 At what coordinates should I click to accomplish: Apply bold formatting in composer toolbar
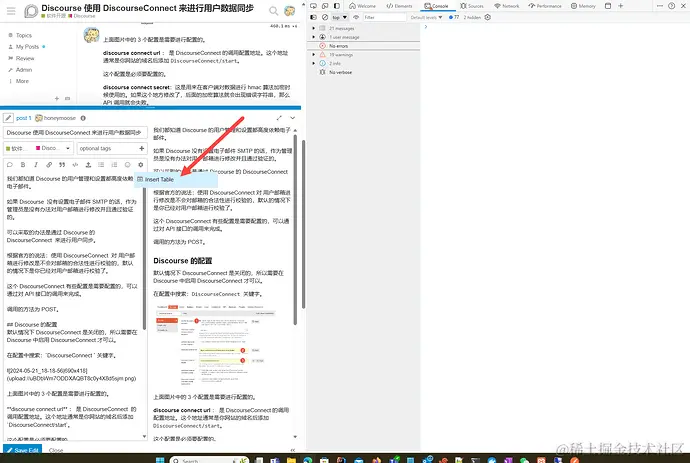(x=23, y=165)
